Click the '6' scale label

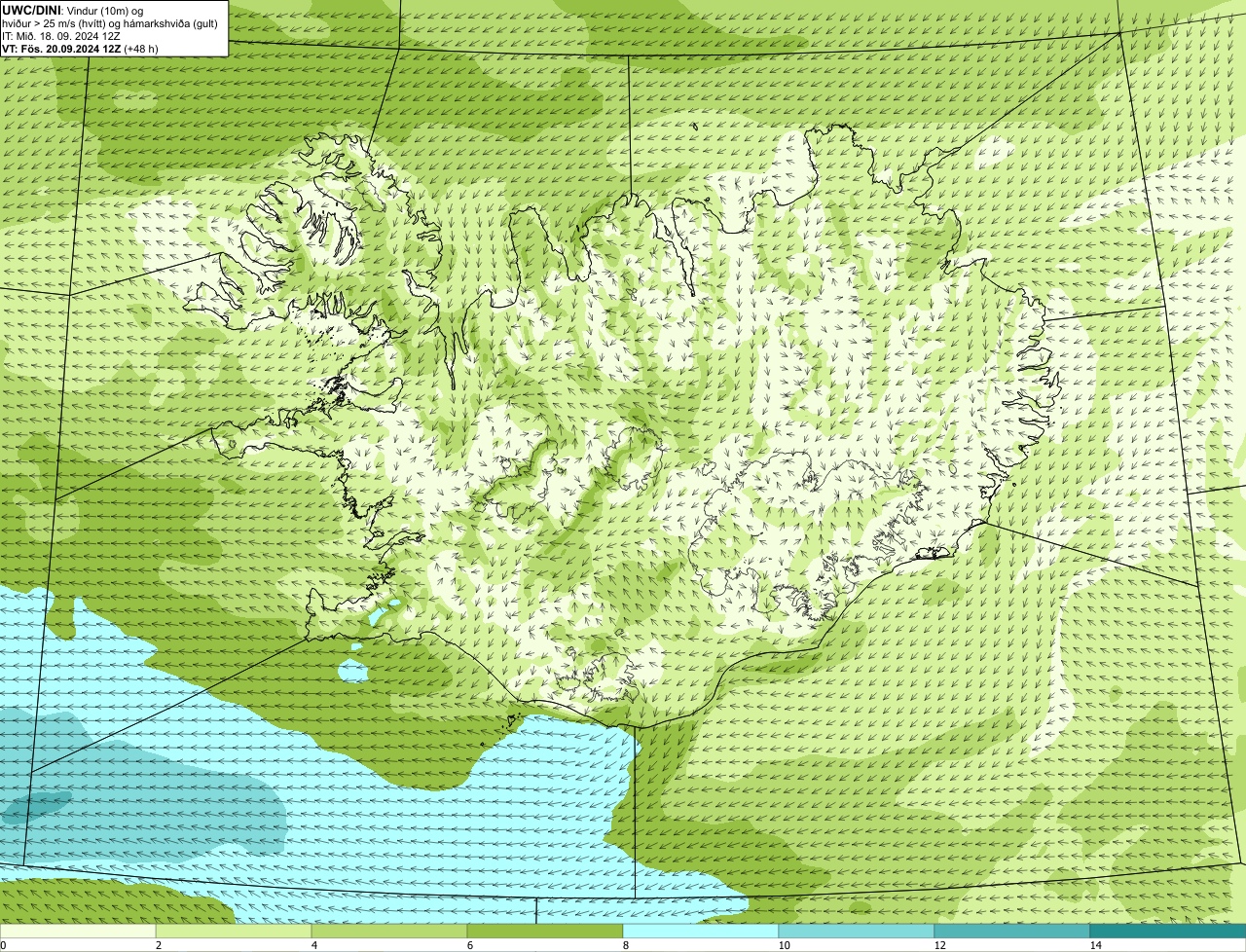pyautogui.click(x=470, y=945)
